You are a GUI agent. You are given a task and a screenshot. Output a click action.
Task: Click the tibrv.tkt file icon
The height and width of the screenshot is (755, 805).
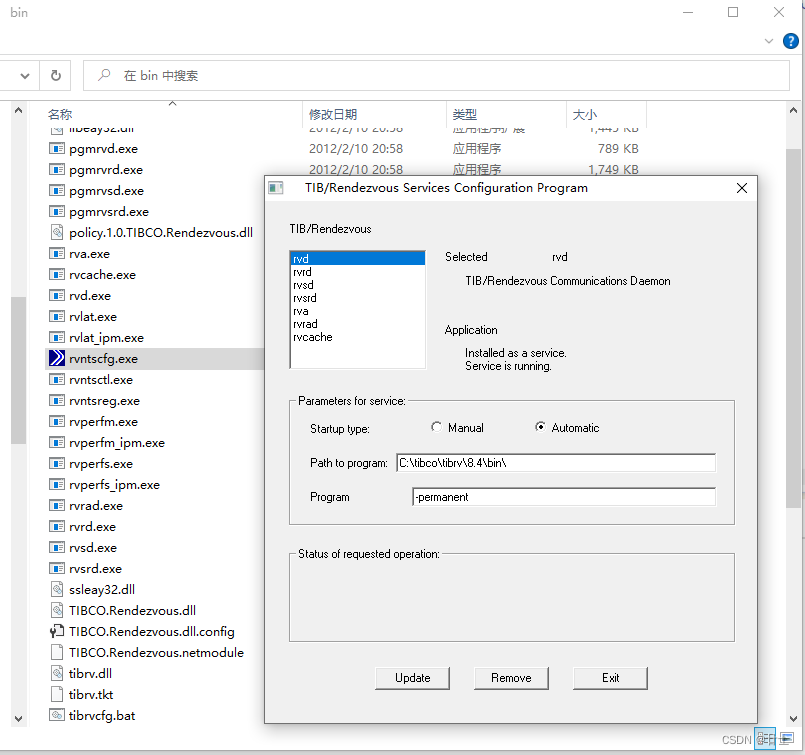click(56, 694)
